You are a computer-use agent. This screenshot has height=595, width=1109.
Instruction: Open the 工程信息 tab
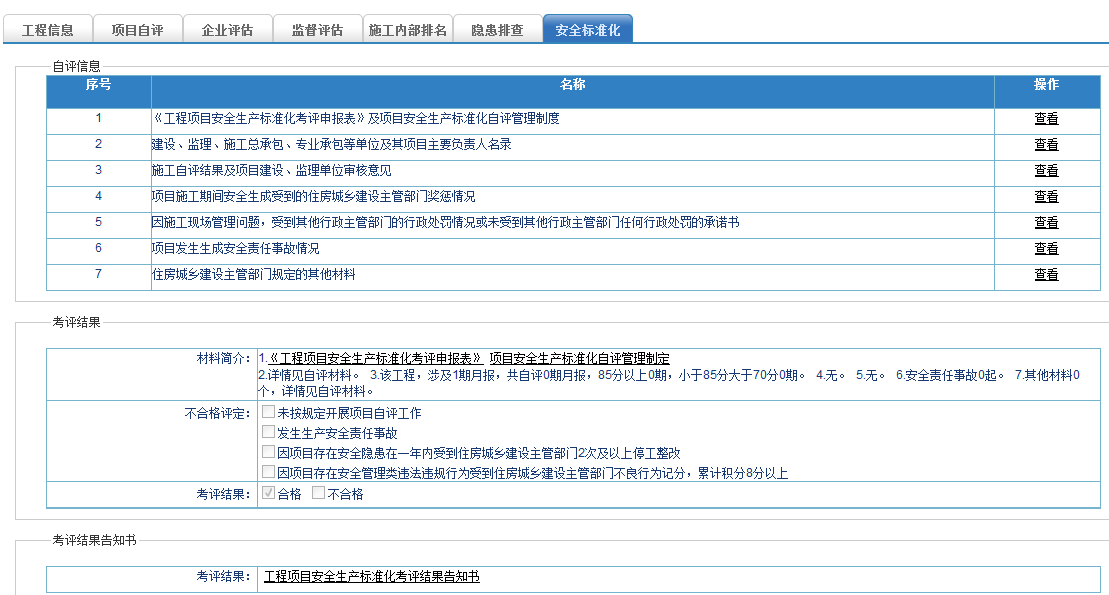pos(47,30)
